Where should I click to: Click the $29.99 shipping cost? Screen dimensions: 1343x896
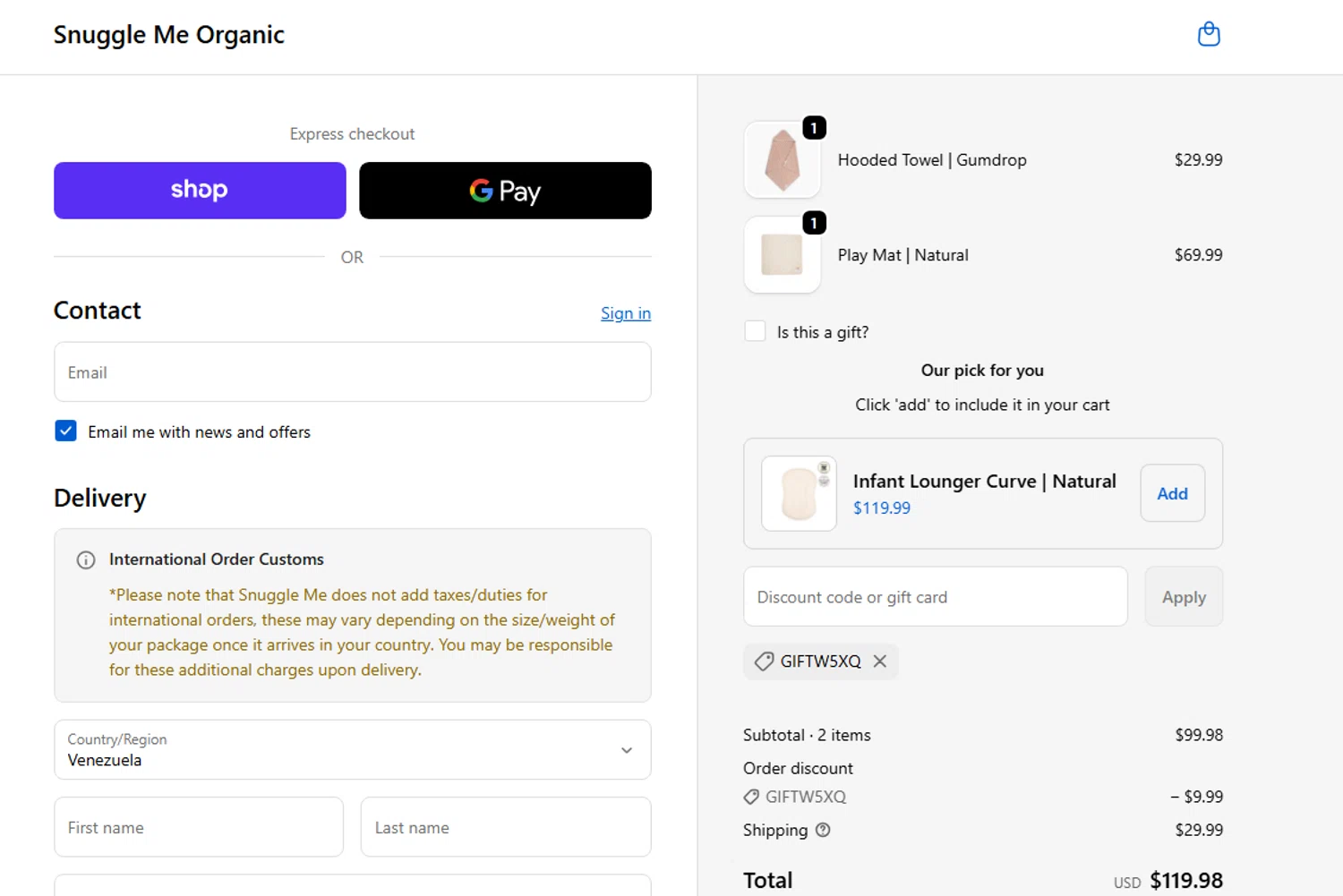(1199, 830)
